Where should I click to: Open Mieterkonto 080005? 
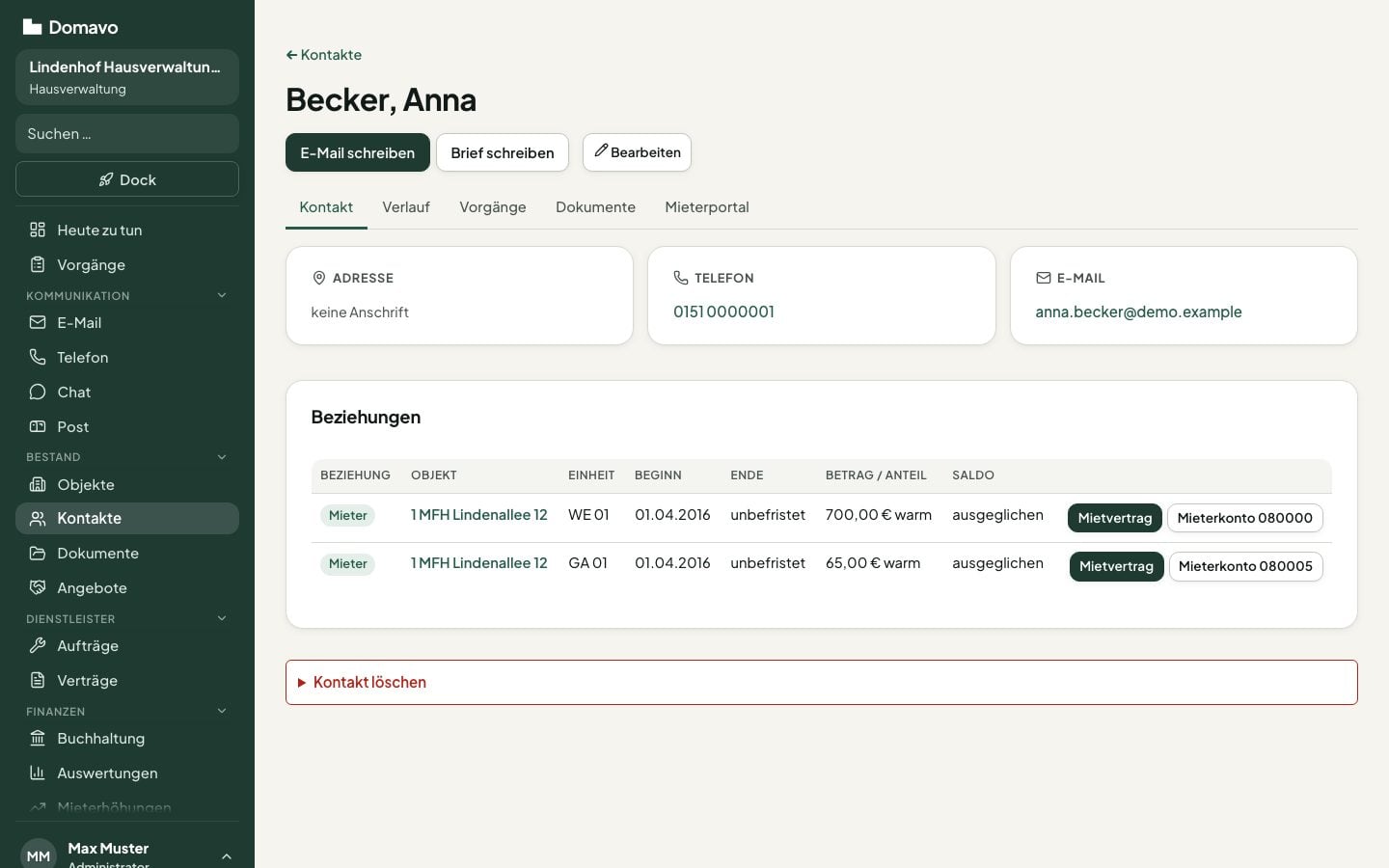(x=1245, y=566)
